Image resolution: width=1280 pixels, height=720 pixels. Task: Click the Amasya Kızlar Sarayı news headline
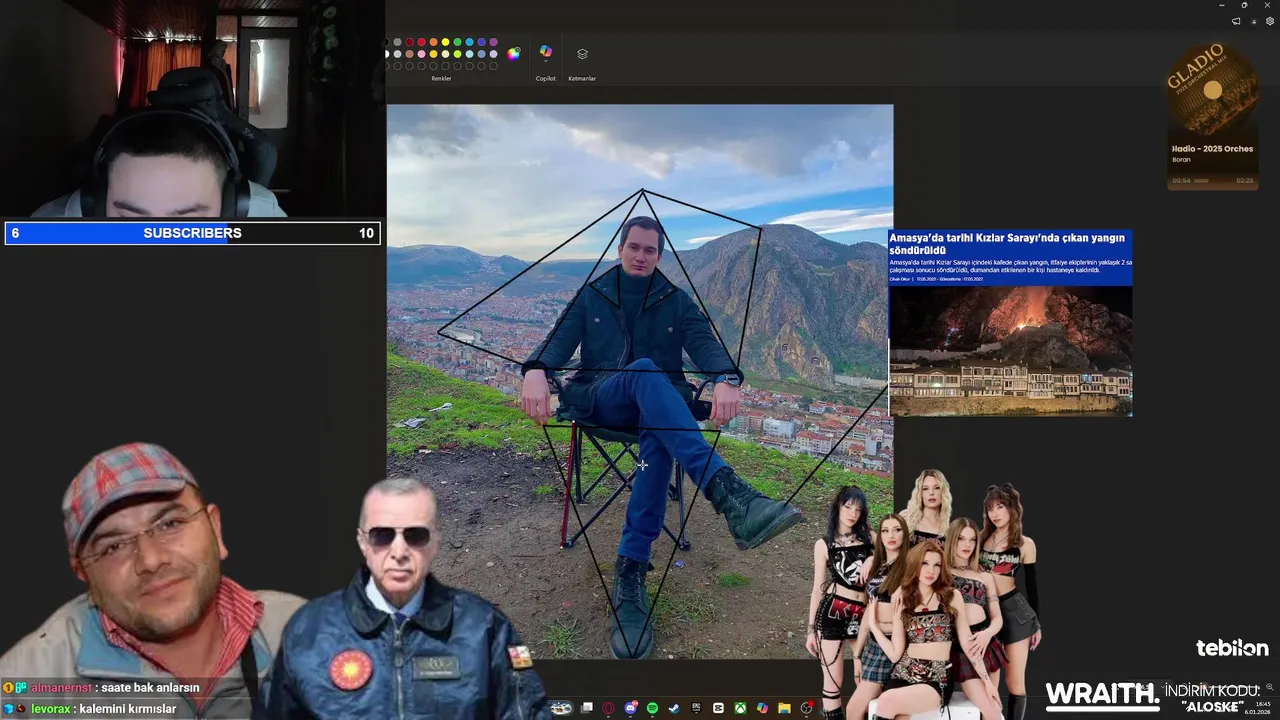pyautogui.click(x=1007, y=244)
